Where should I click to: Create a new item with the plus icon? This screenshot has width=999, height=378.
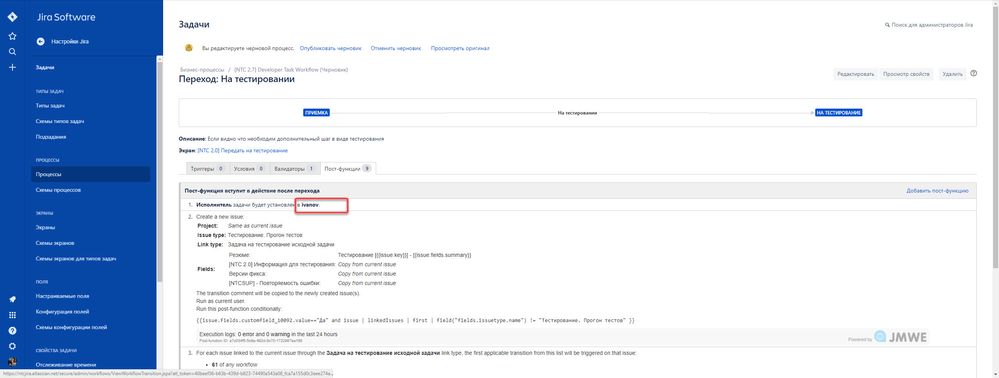point(12,67)
